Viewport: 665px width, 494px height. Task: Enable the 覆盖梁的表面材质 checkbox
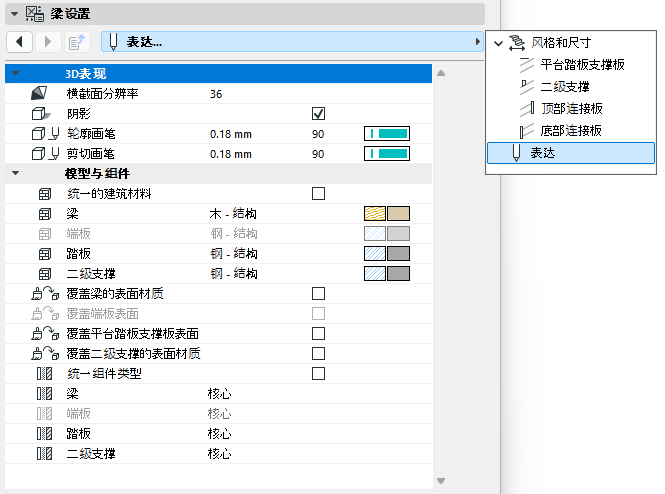[319, 293]
